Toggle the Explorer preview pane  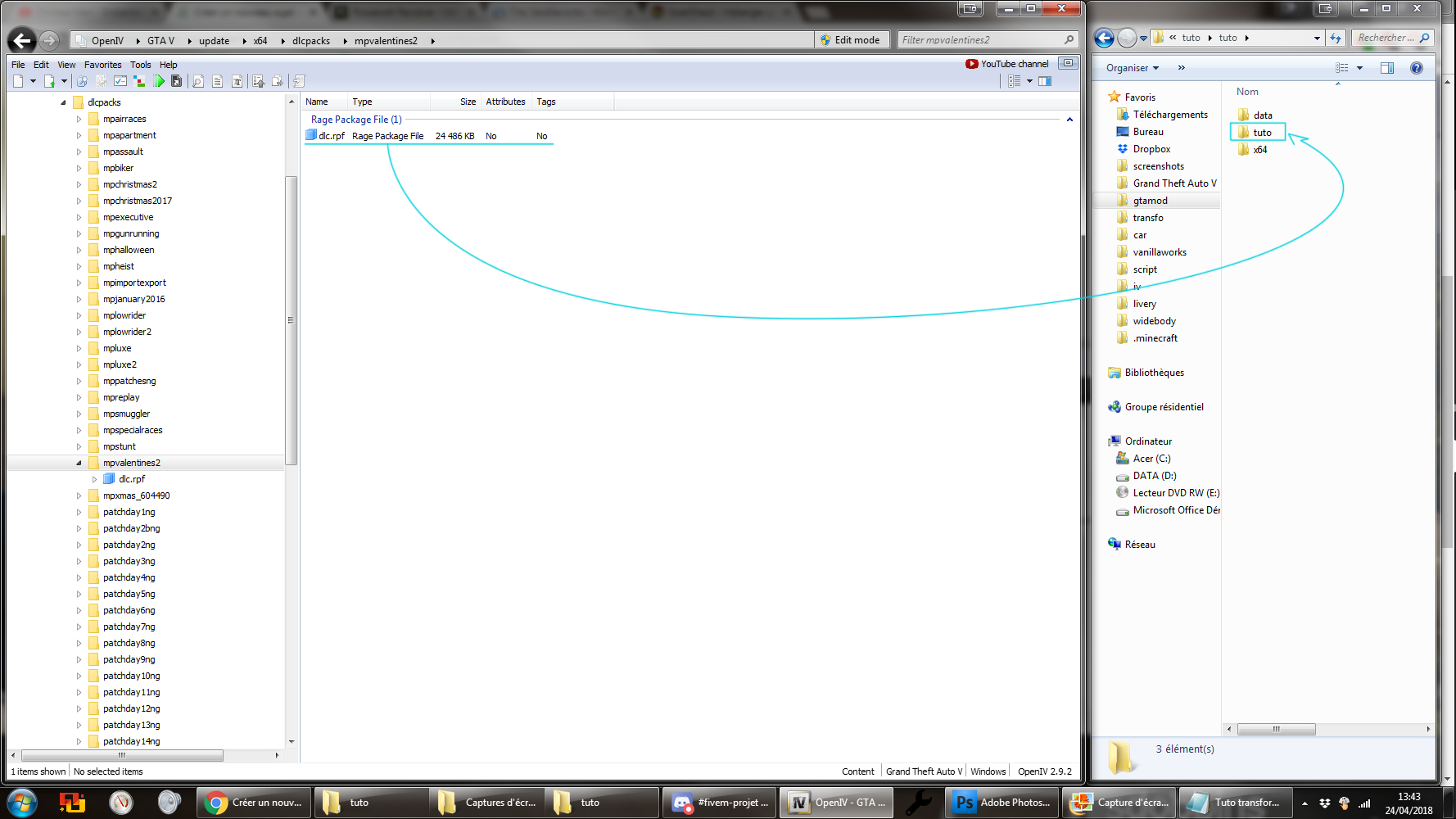1387,68
